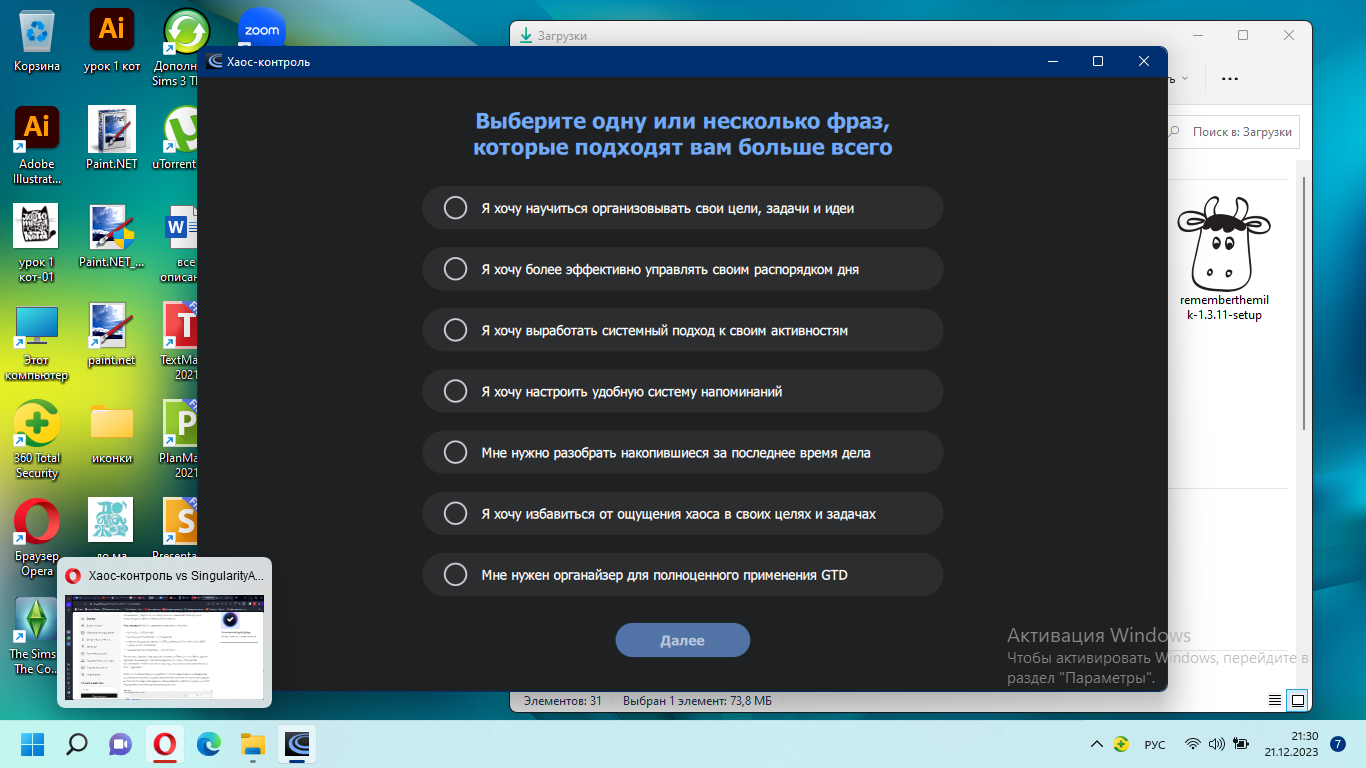Open Microsoft Edge from the taskbar
Viewport: 1366px width, 768px height.
click(x=209, y=744)
